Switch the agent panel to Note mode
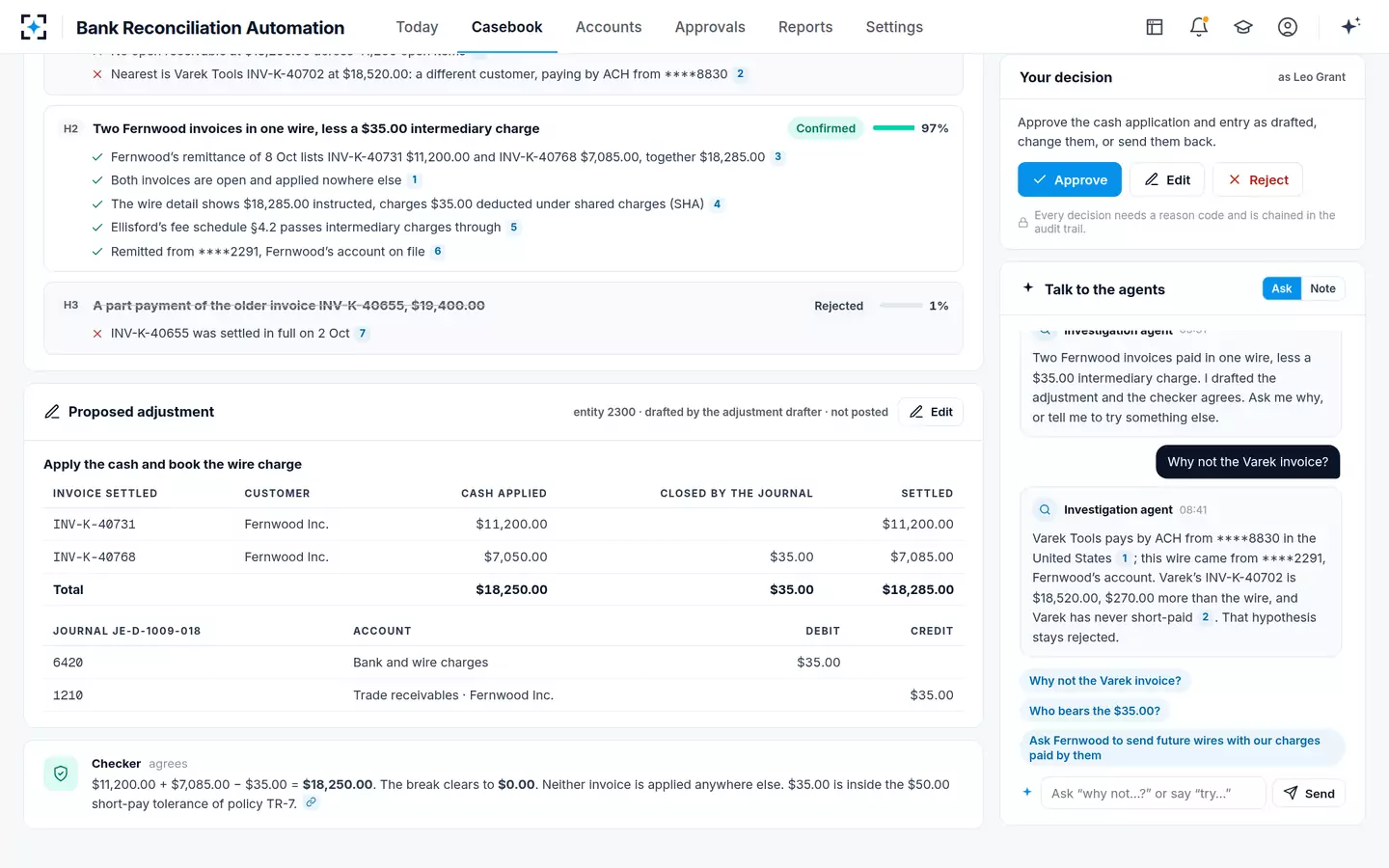Viewport: 1389px width, 868px height. click(1322, 288)
